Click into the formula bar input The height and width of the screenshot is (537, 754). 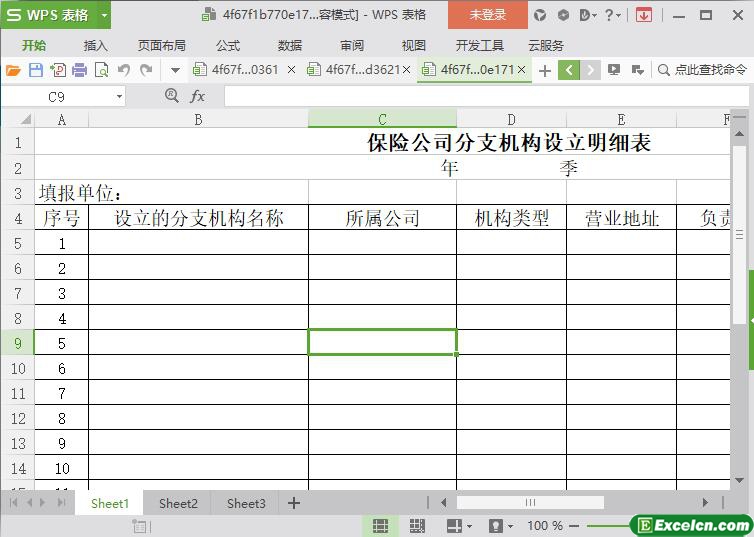(486, 97)
